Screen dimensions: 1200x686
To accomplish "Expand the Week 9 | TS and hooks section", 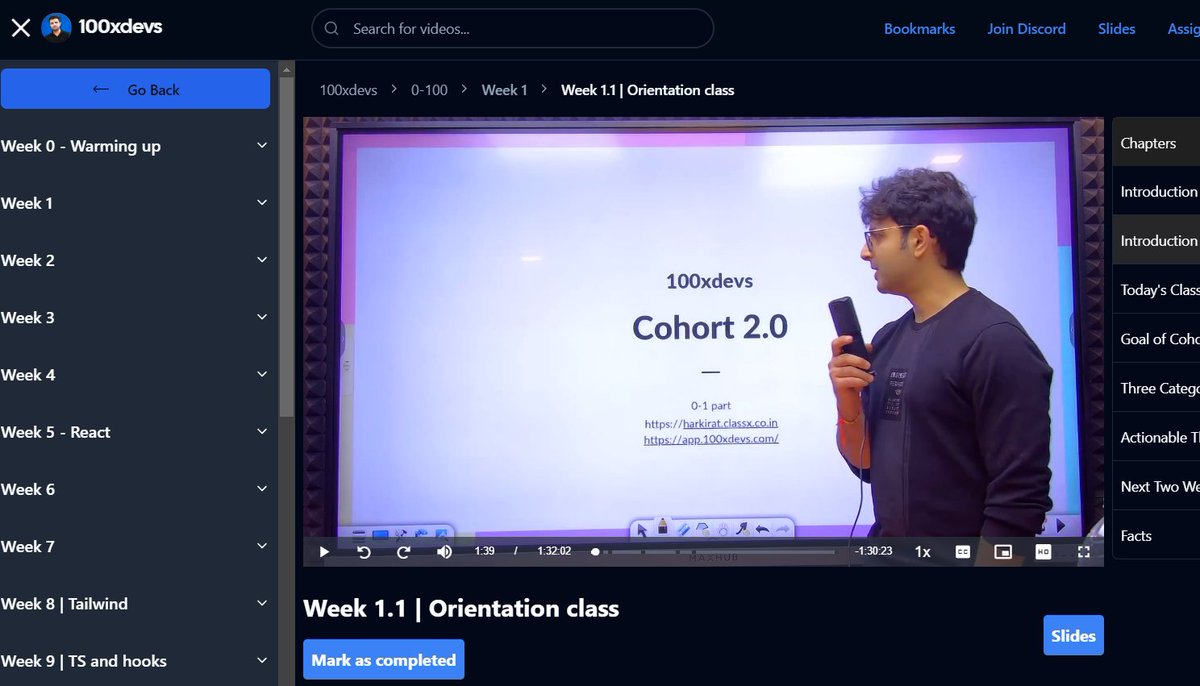I will [135, 661].
